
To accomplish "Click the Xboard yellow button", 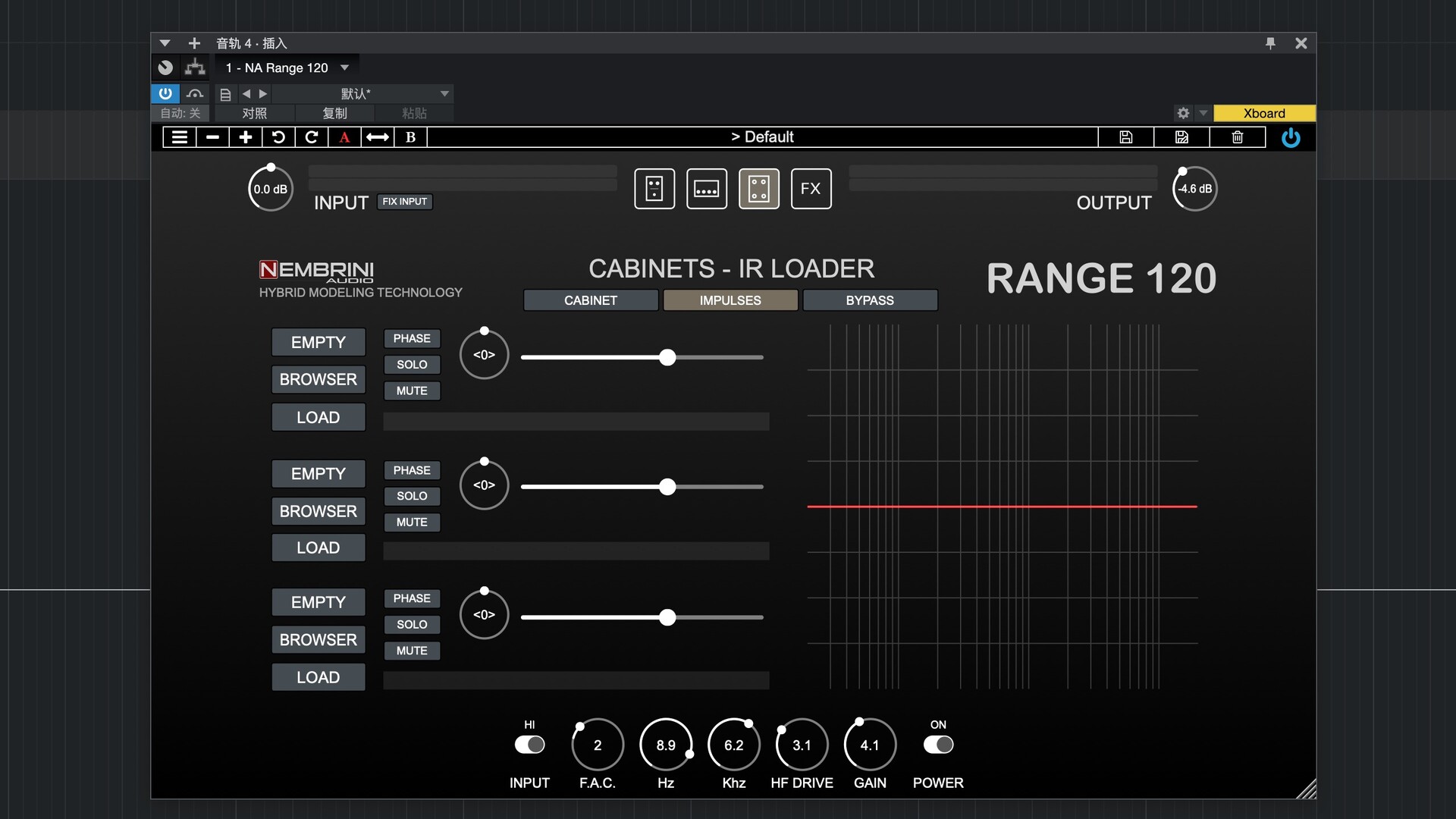I will click(1264, 113).
